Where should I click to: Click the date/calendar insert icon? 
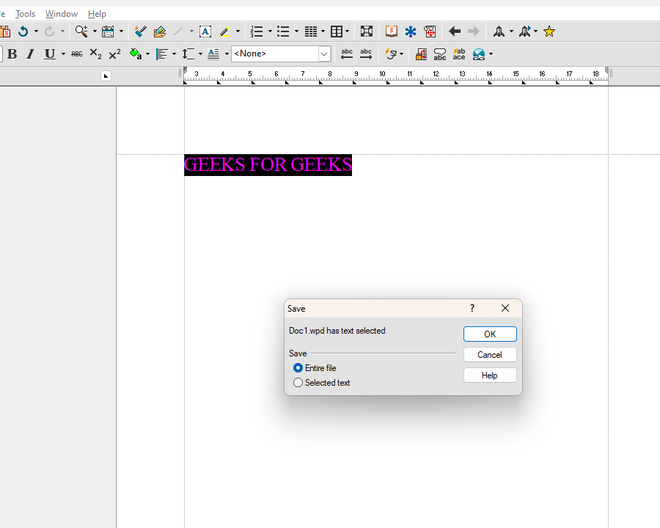tap(108, 32)
